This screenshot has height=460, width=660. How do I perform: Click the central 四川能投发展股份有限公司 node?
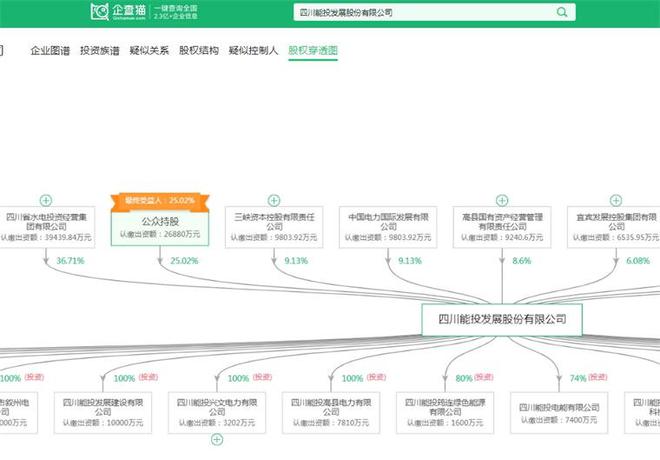point(502,319)
